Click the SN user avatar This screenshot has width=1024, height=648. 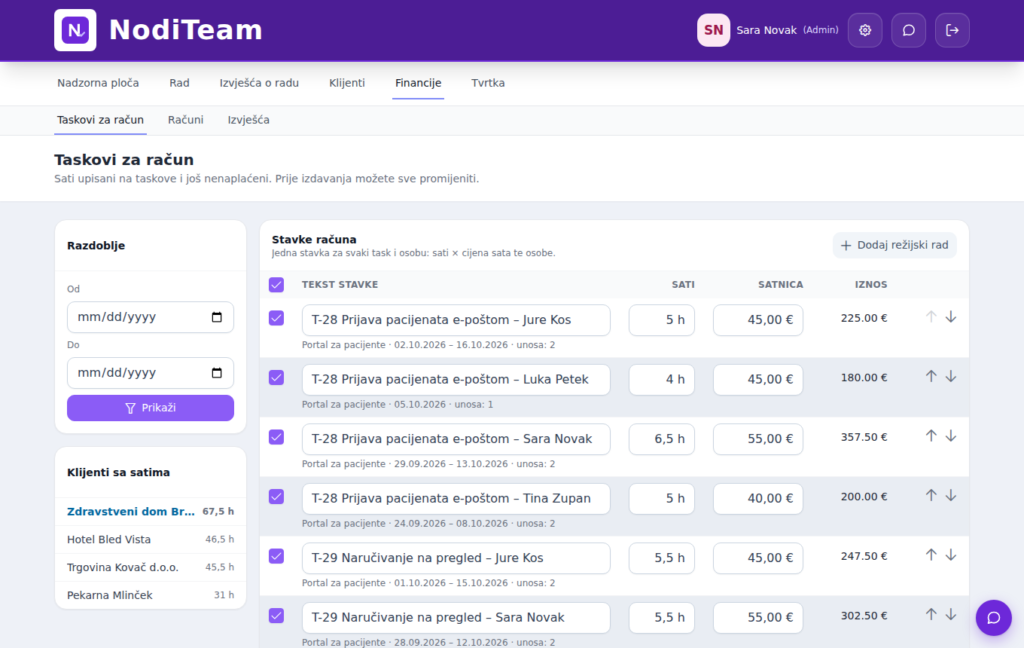[x=713, y=30]
